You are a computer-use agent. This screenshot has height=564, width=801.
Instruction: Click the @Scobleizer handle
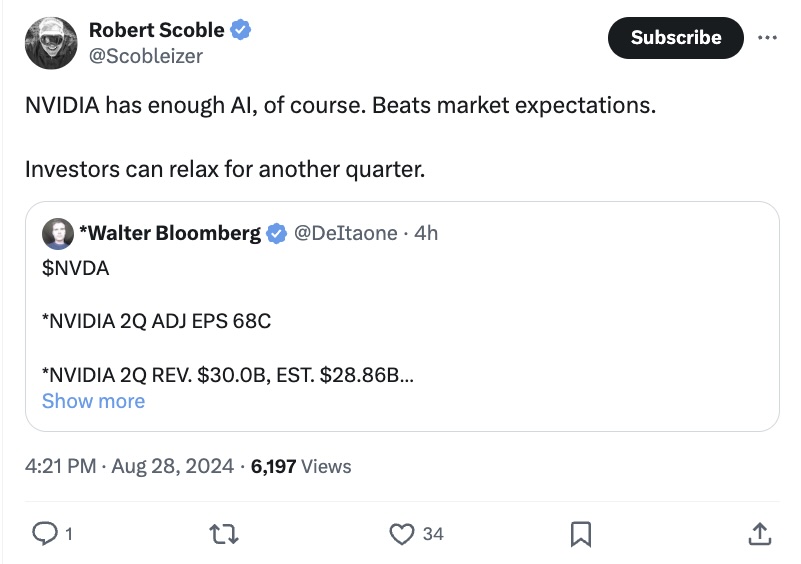click(x=146, y=56)
